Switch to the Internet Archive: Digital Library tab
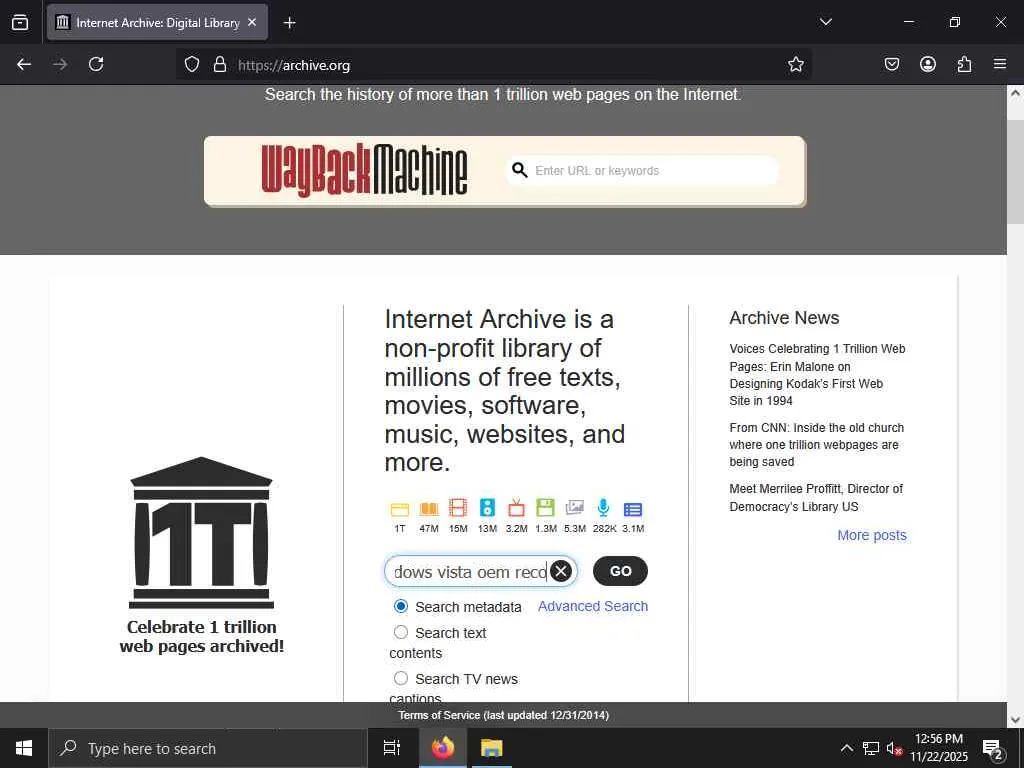This screenshot has width=1024, height=768. click(157, 22)
